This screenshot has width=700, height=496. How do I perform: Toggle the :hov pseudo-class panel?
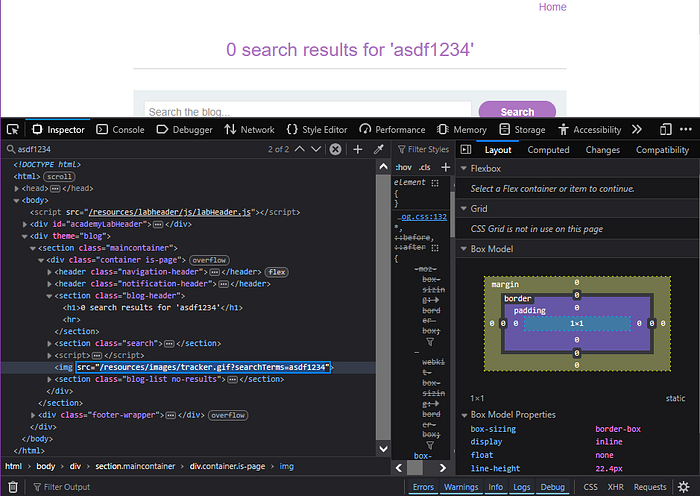pyautogui.click(x=403, y=167)
